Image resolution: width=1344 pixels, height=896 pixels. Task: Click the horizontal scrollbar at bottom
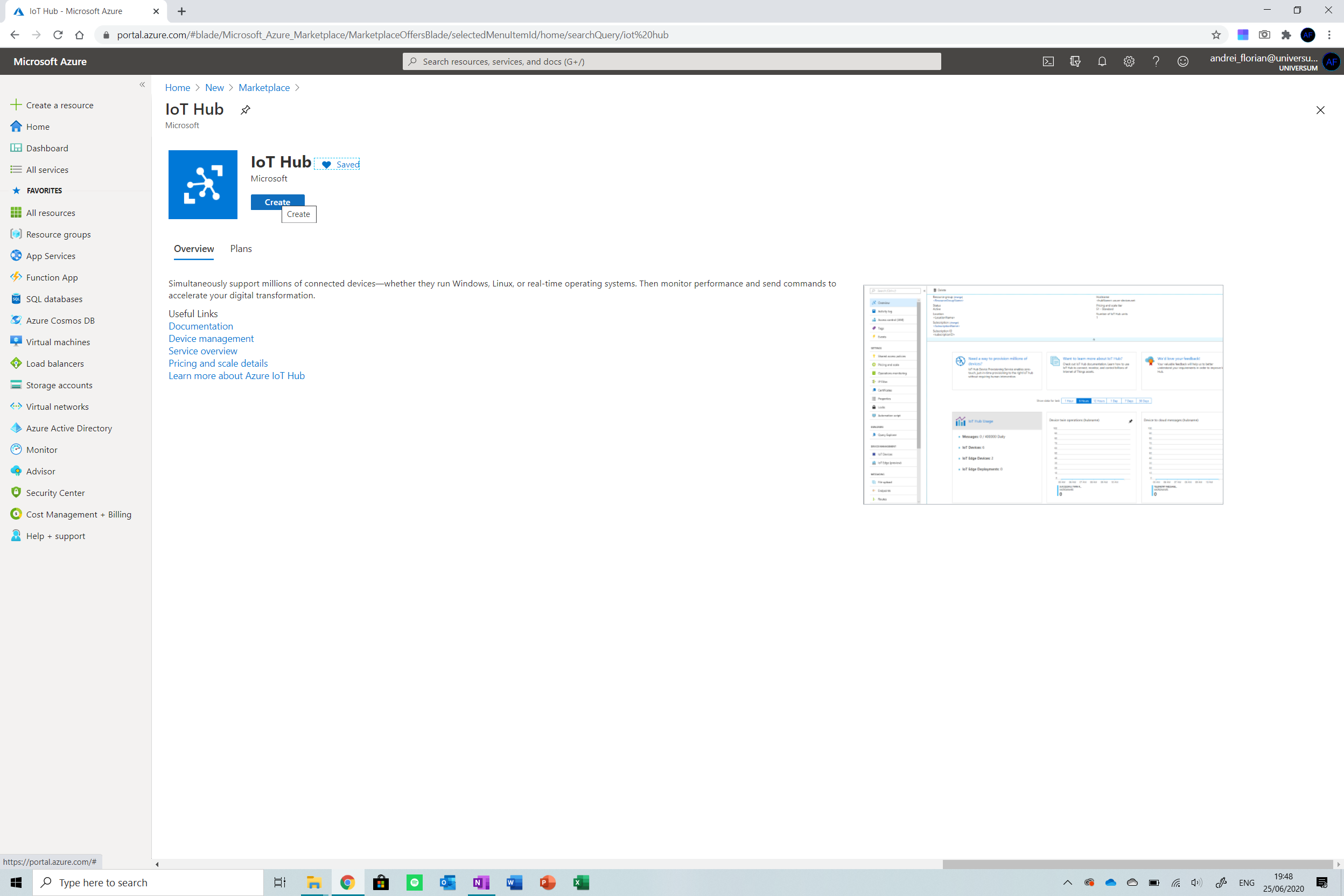click(x=1137, y=864)
